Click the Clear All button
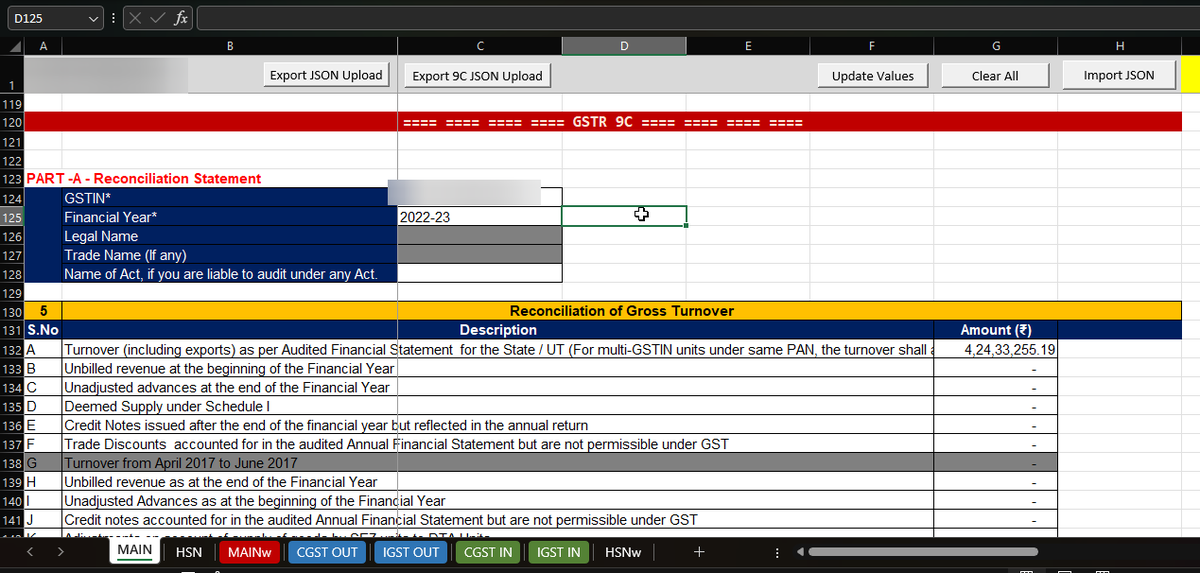 point(995,76)
